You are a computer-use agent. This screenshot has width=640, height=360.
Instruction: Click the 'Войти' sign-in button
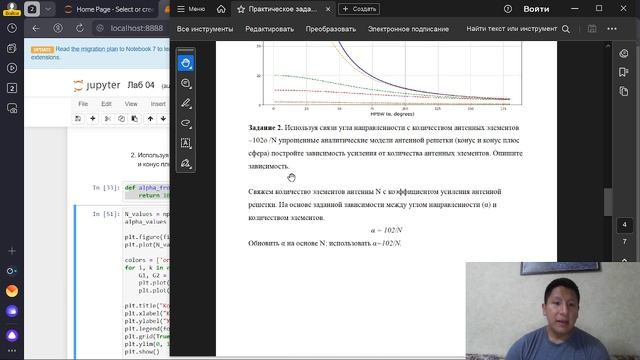pyautogui.click(x=536, y=9)
